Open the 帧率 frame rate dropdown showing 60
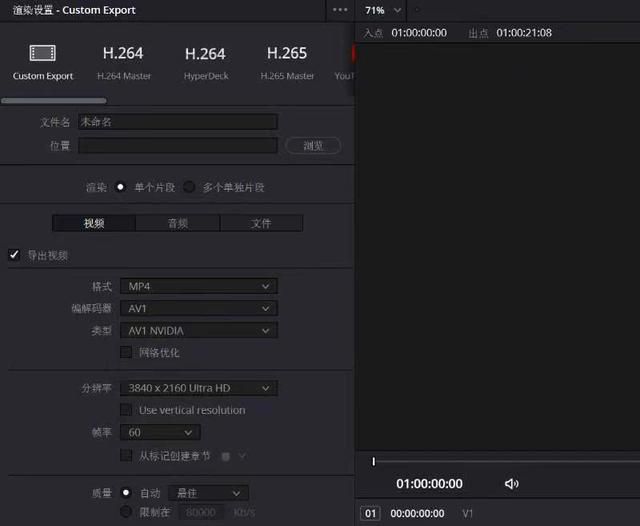 tap(160, 432)
